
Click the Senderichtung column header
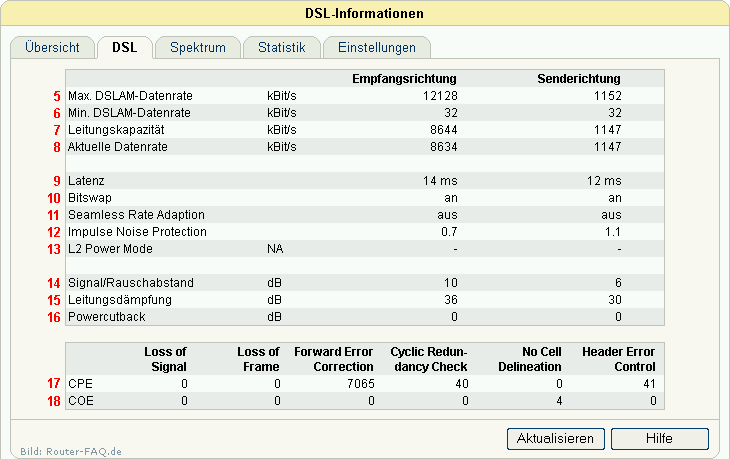click(579, 79)
